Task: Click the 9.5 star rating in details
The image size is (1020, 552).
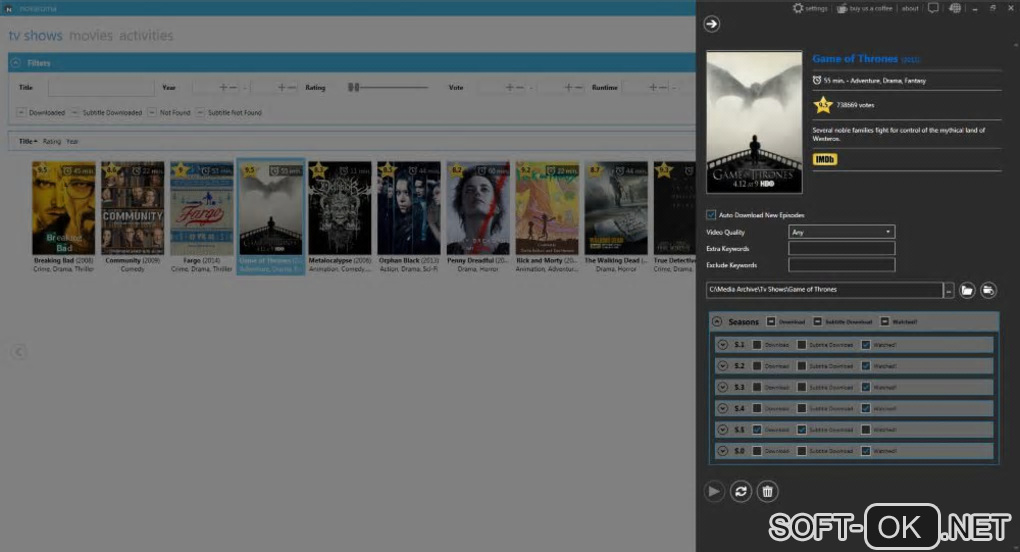Action: coord(823,104)
